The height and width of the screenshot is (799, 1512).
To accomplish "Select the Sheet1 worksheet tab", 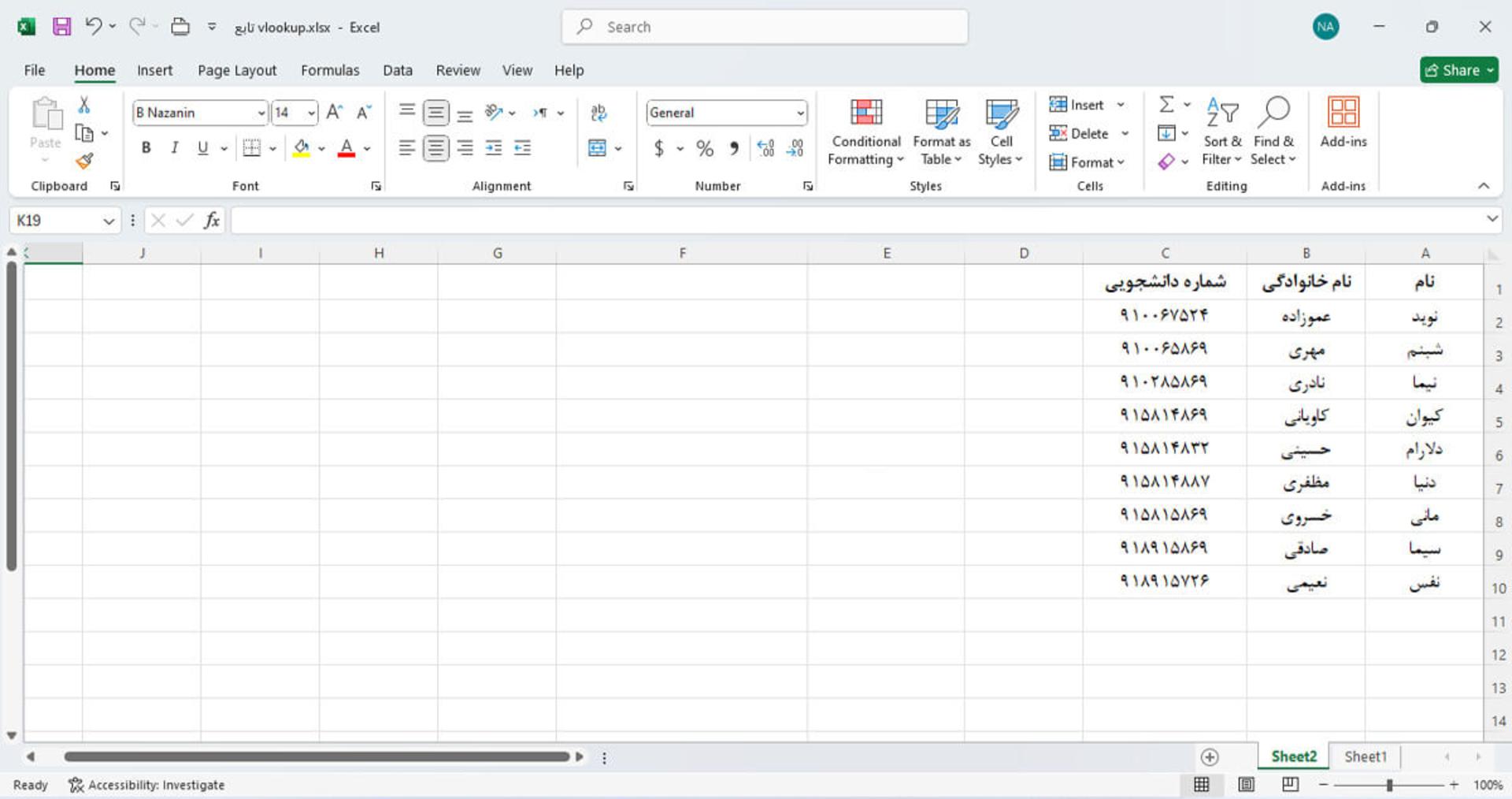I will (1365, 756).
